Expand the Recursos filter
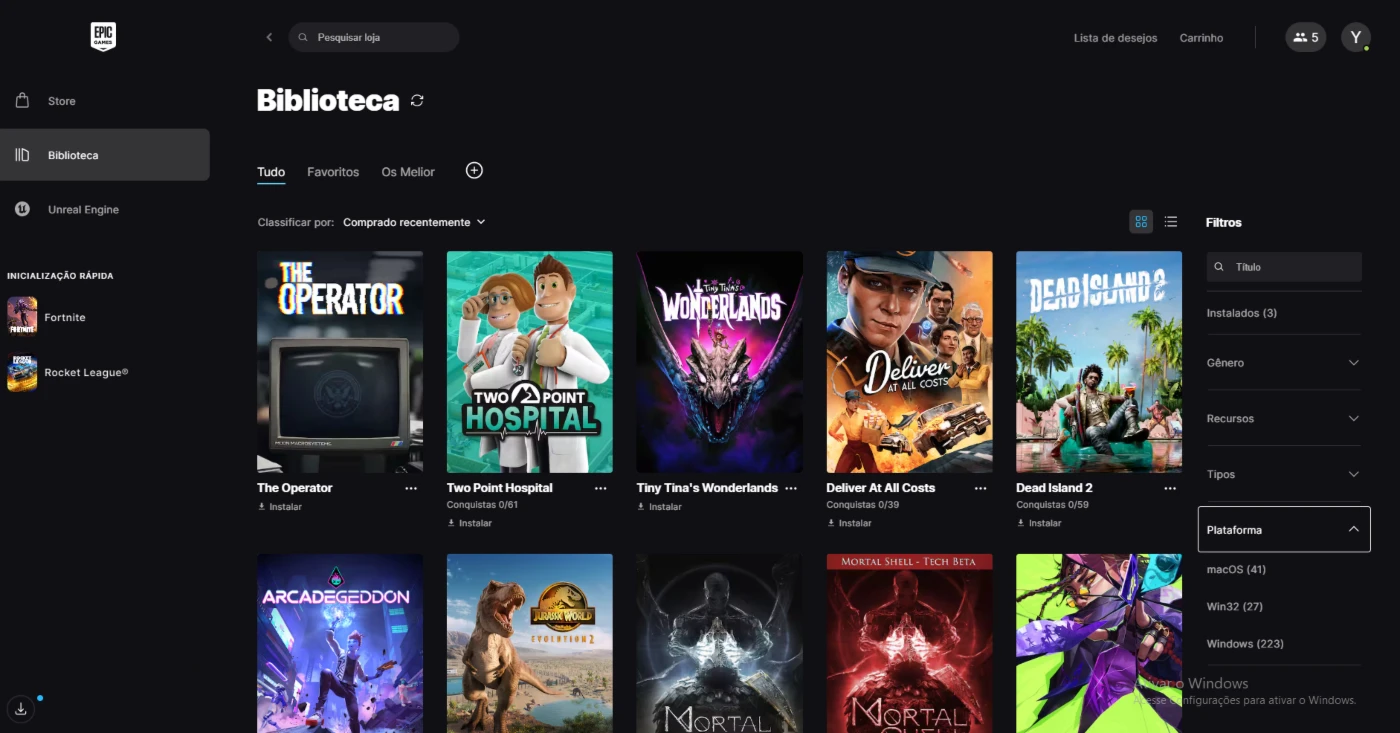 [1284, 419]
